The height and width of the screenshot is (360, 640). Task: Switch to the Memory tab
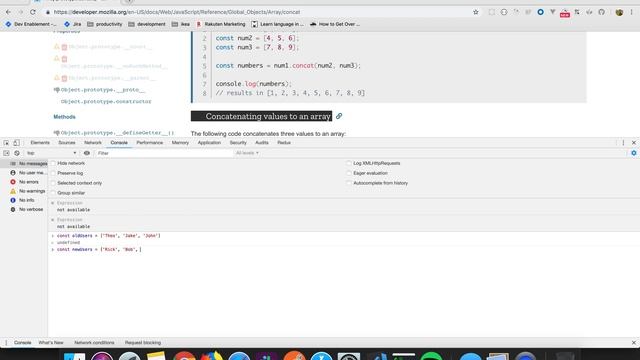[180, 143]
